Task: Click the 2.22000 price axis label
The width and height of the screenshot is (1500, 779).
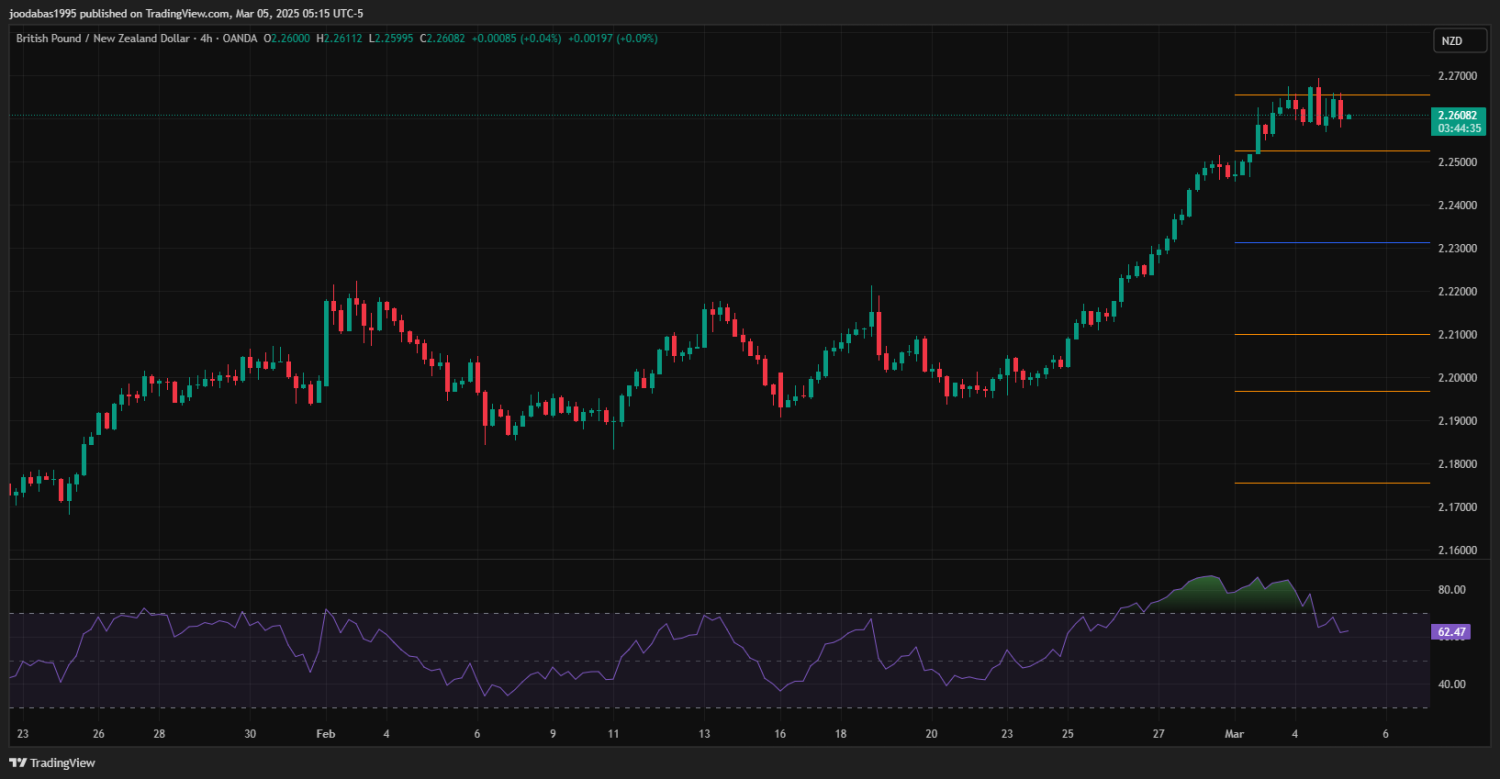Action: pos(1458,291)
